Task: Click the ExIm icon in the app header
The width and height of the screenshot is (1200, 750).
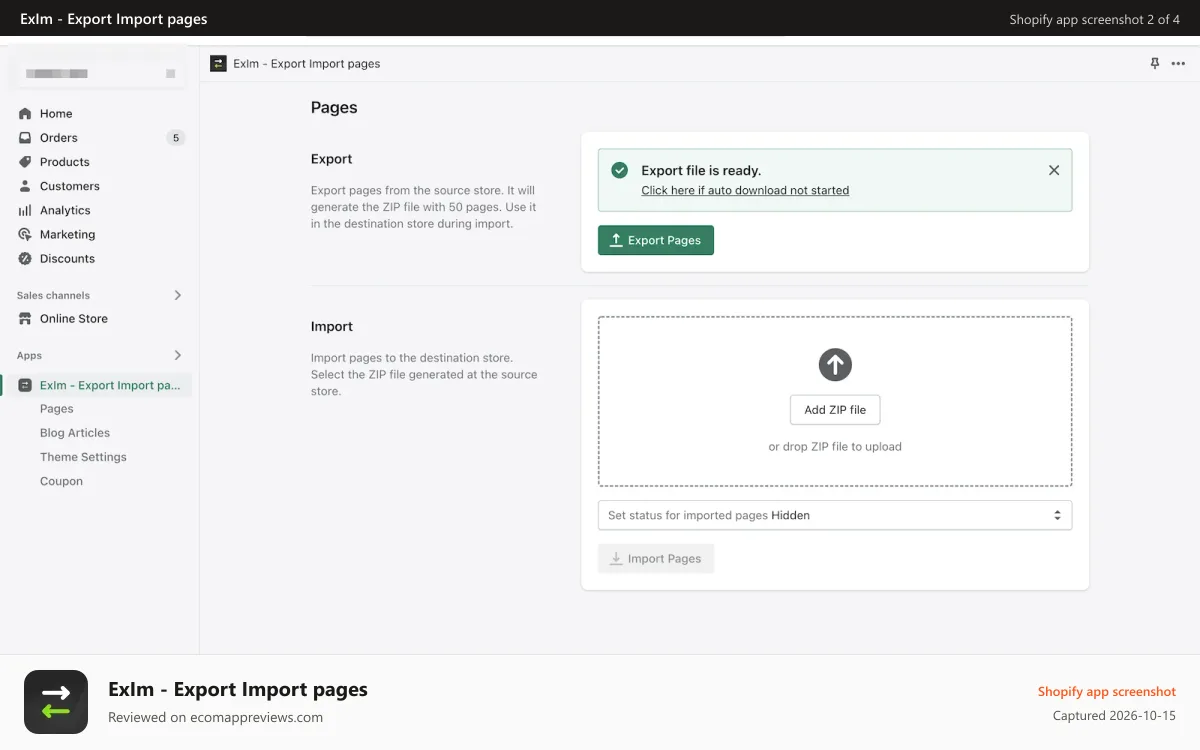Action: point(218,63)
